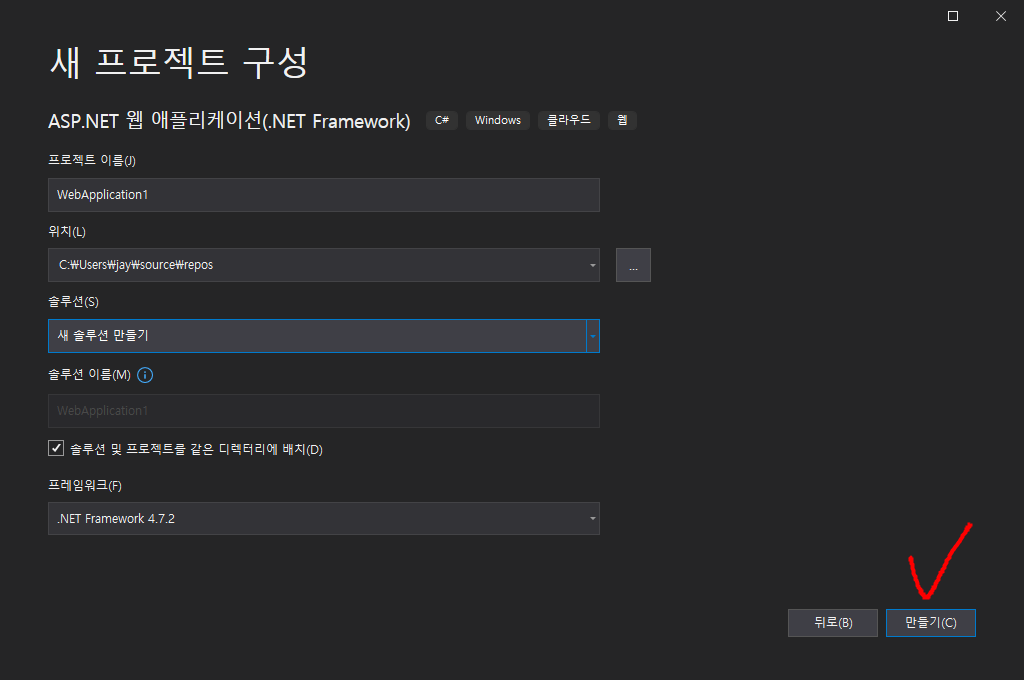1024x680 pixels.
Task: Click the solution name info icon
Action: [x=145, y=375]
